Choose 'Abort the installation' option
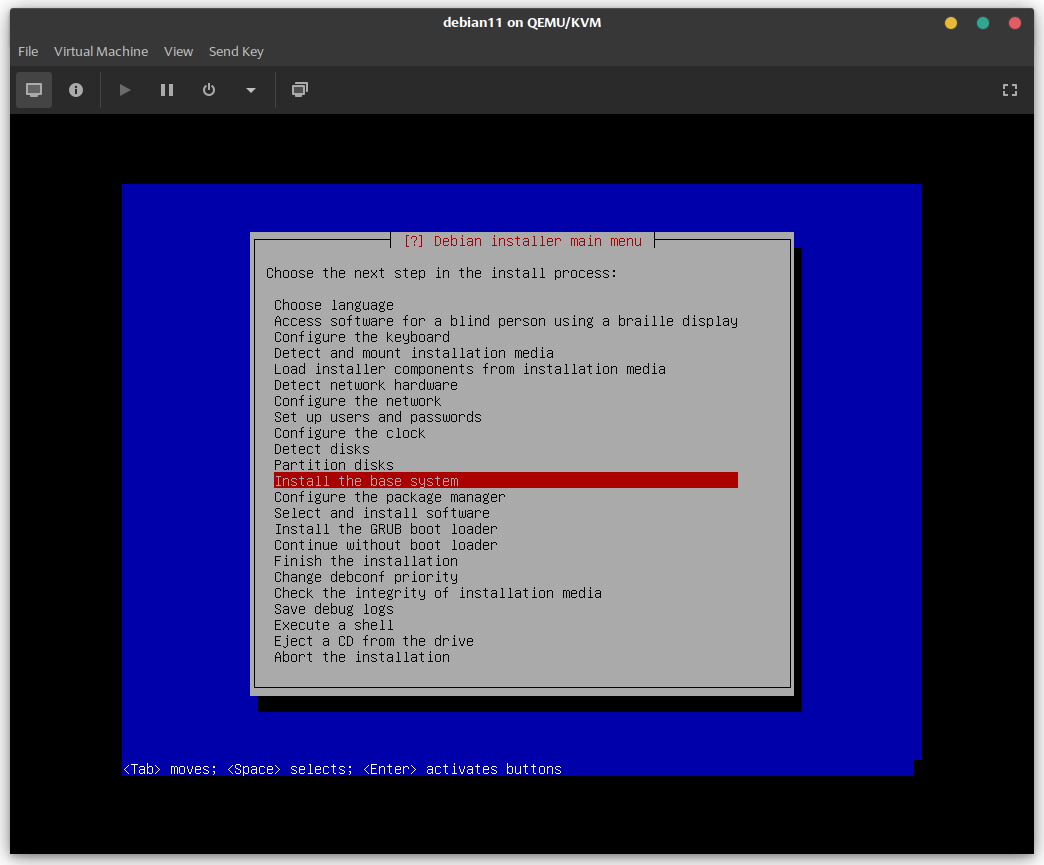This screenshot has width=1044, height=865. tap(362, 657)
